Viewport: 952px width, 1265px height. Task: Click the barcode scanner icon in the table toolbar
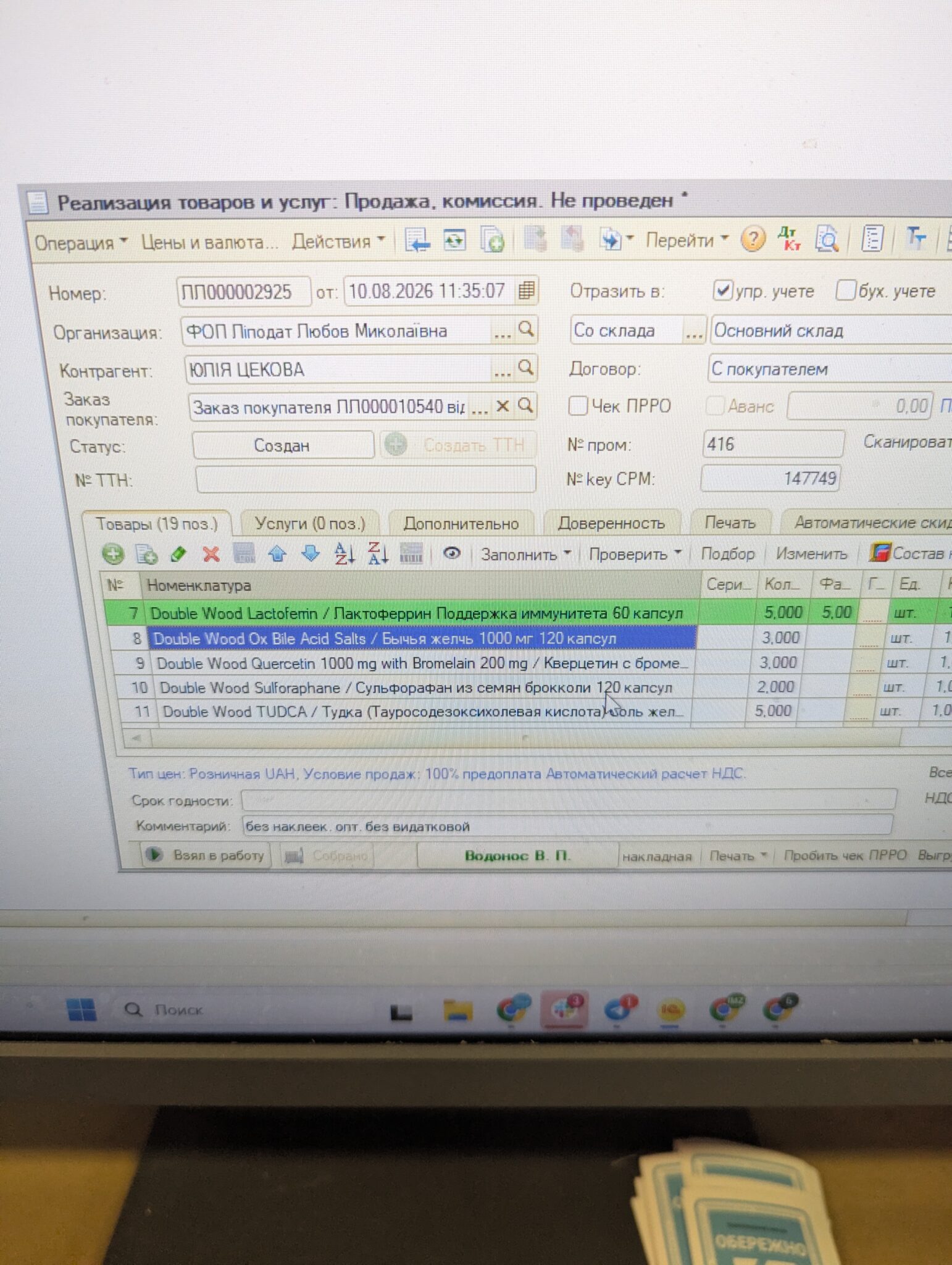(x=411, y=553)
